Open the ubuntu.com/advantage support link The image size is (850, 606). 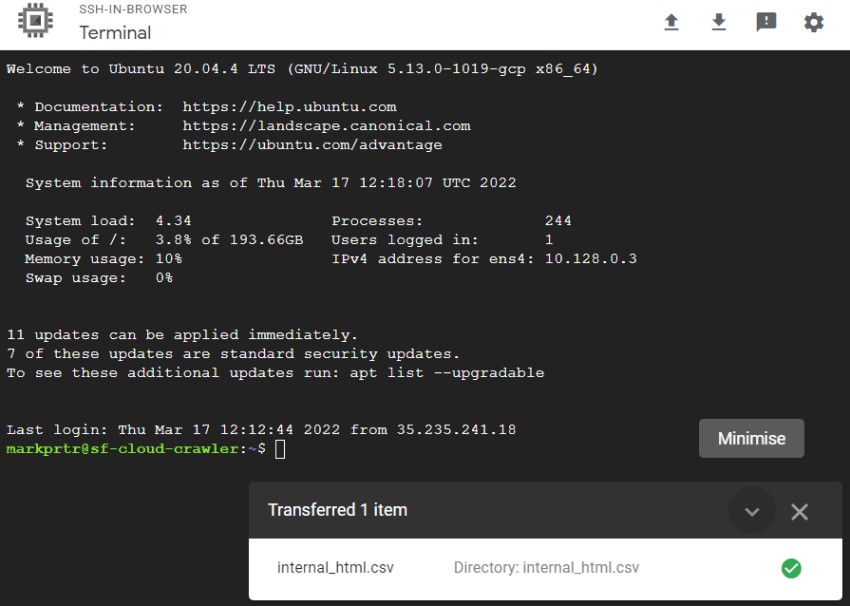point(312,145)
